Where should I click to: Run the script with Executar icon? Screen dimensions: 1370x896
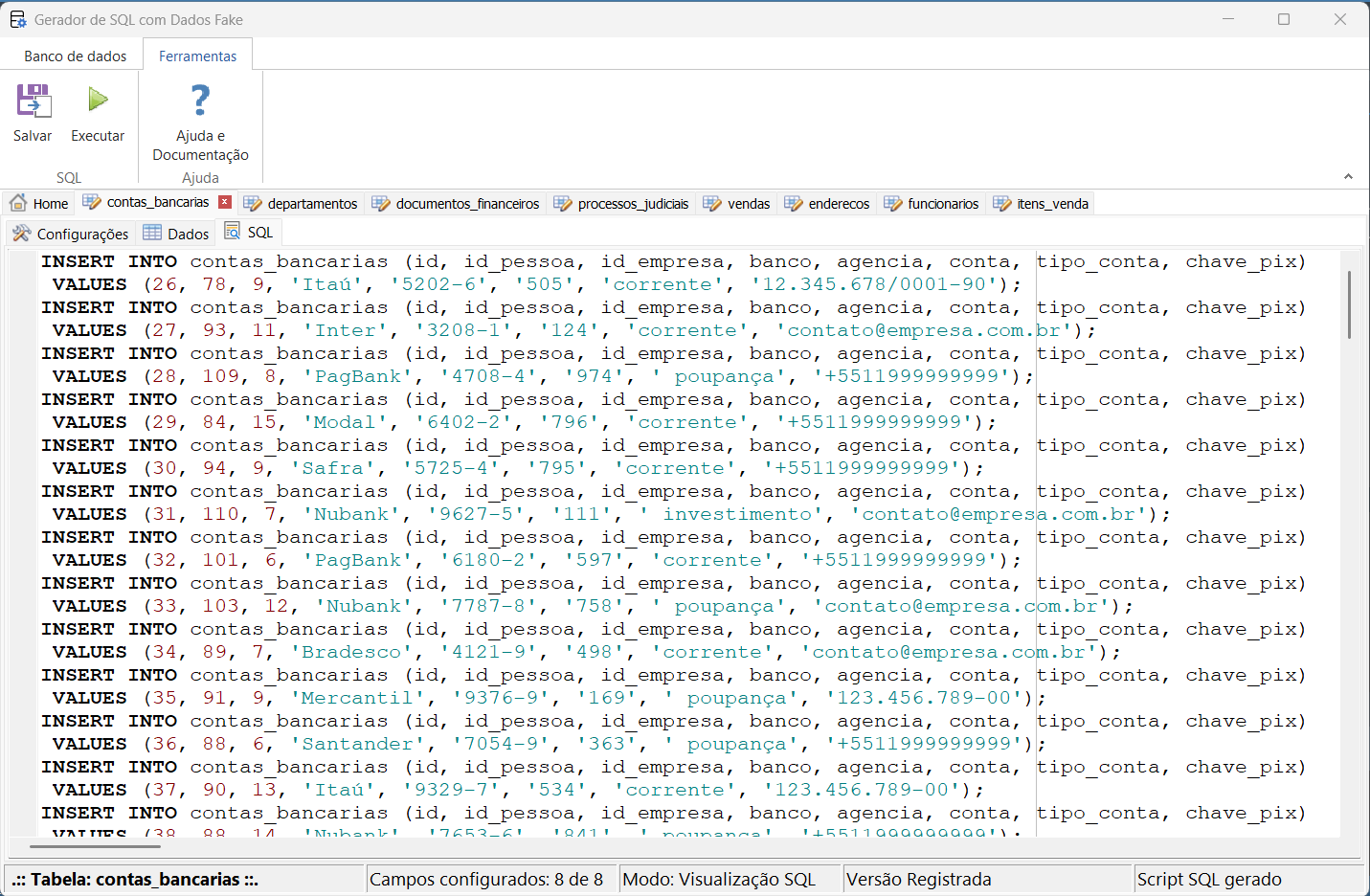(x=98, y=100)
